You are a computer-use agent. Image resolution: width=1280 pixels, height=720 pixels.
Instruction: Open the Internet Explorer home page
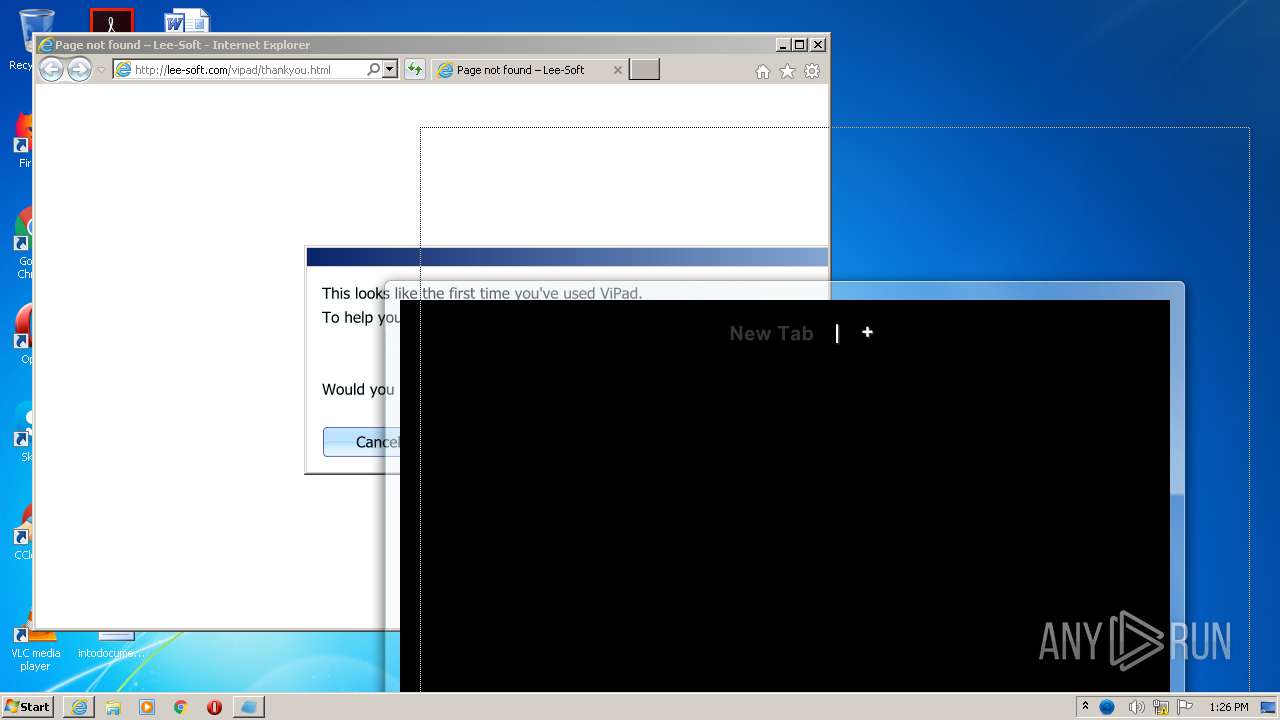point(763,71)
